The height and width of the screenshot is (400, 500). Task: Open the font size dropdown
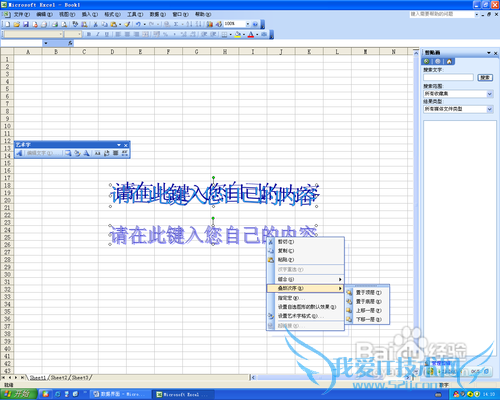point(79,34)
